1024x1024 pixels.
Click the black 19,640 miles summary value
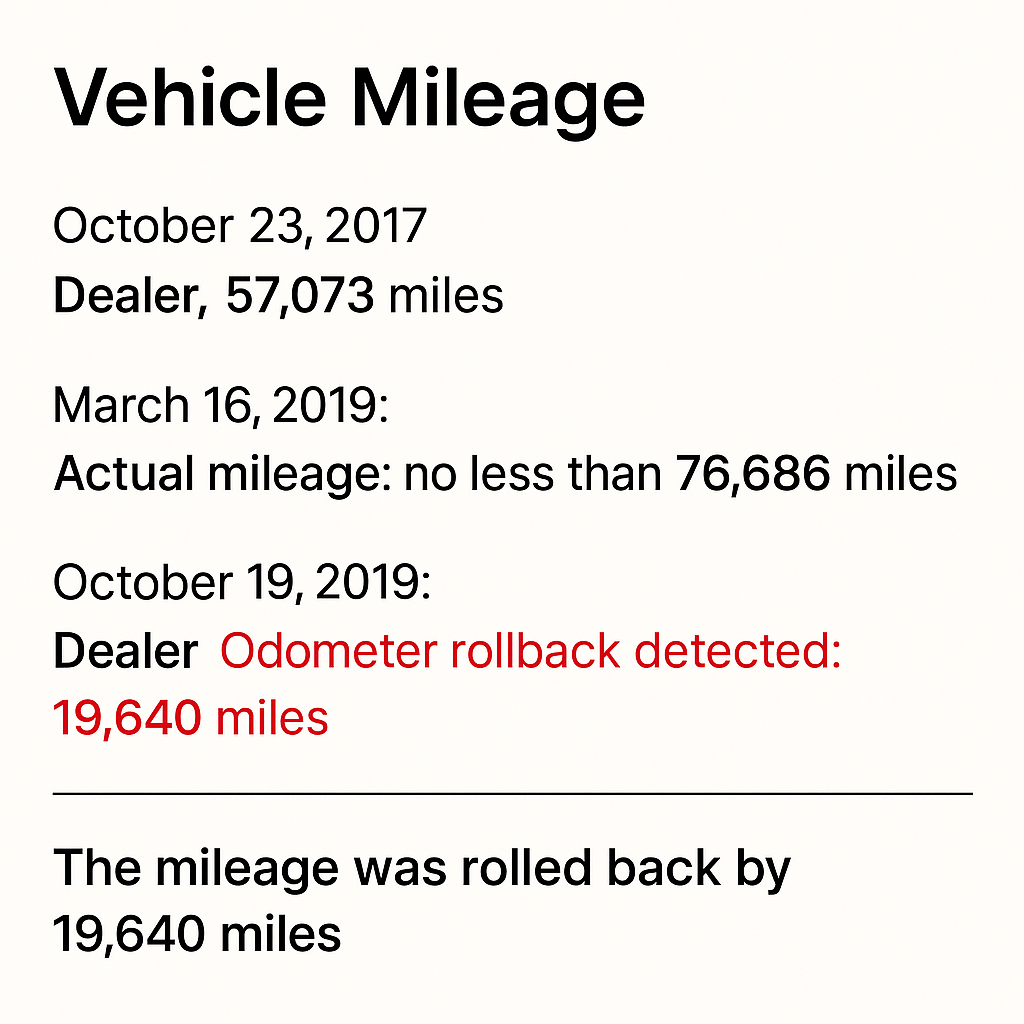coord(197,935)
